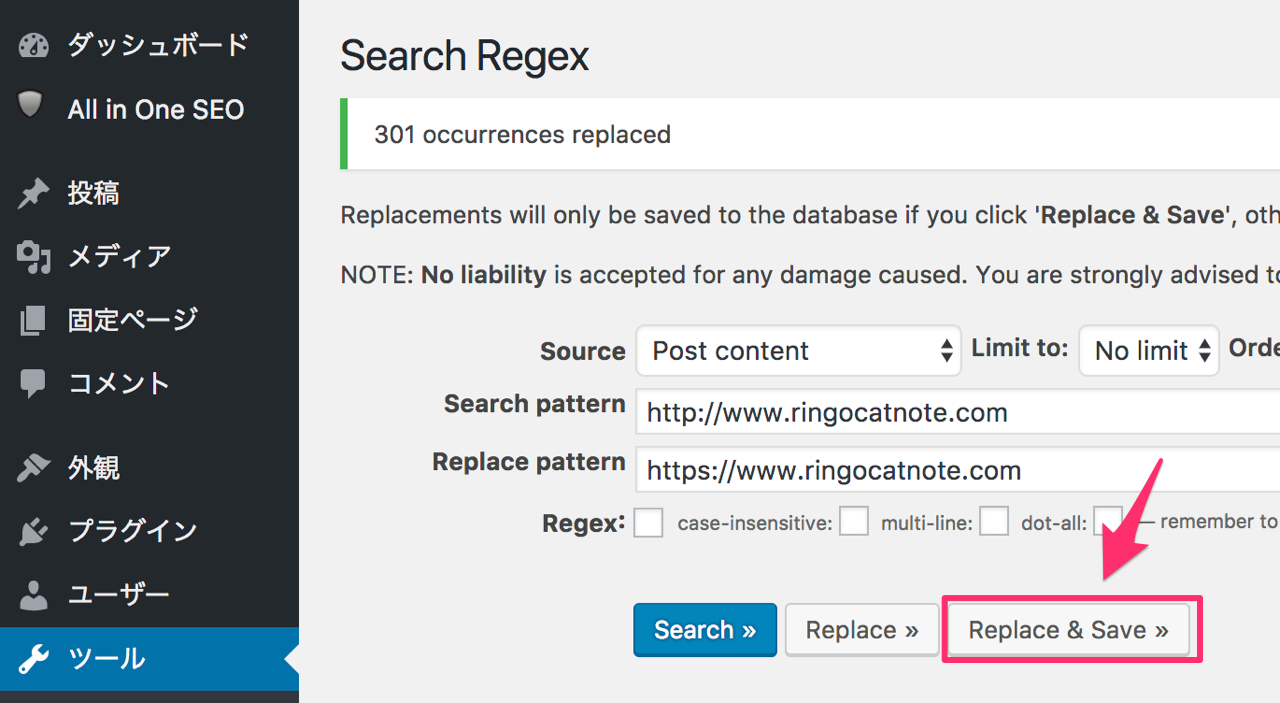Expand the Limit to dropdown
This screenshot has height=703, width=1280.
[x=1148, y=351]
